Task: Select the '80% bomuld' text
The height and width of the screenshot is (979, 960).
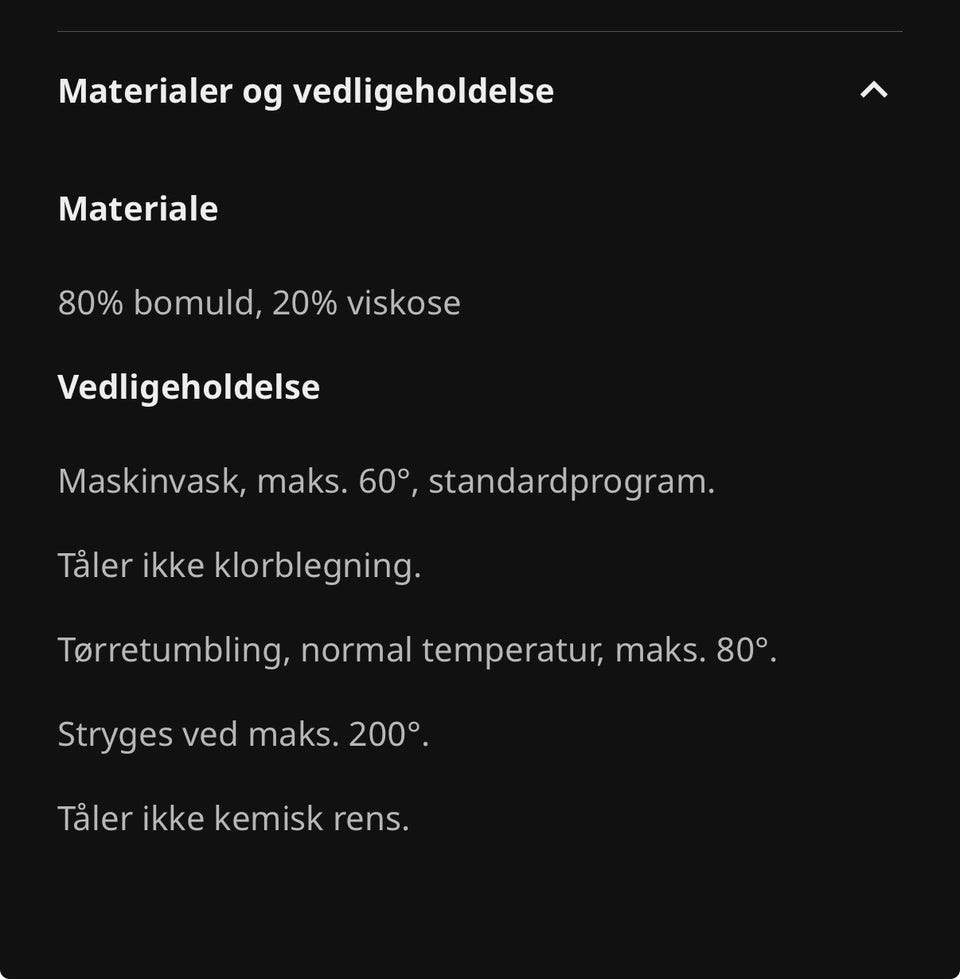Action: (x=159, y=302)
